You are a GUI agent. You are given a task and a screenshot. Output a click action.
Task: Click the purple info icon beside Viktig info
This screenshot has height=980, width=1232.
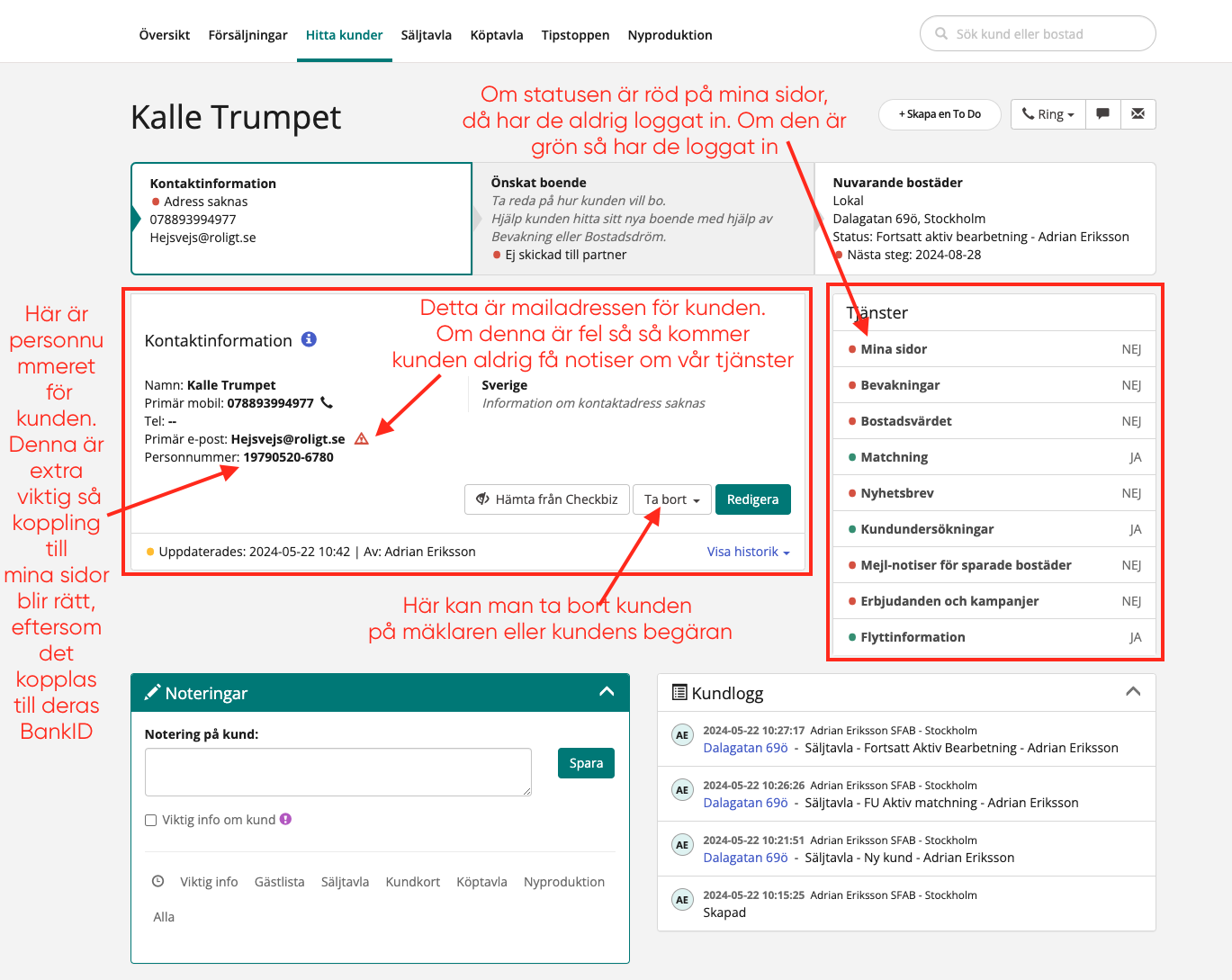coord(285,820)
